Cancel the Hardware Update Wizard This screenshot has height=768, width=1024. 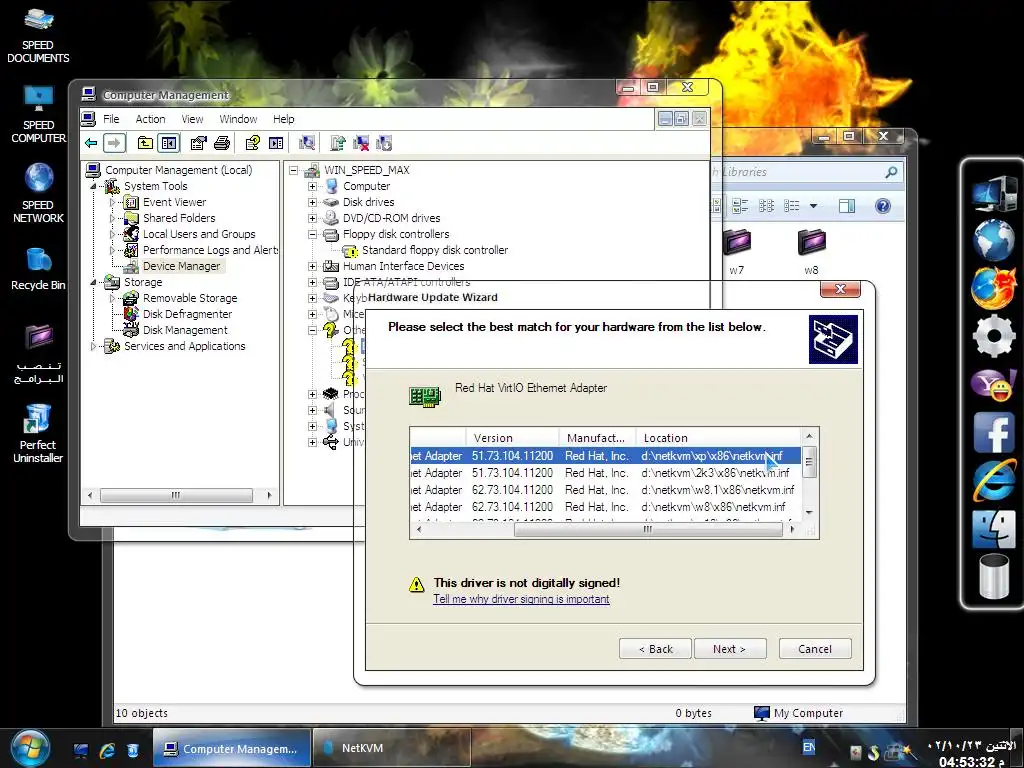(815, 649)
